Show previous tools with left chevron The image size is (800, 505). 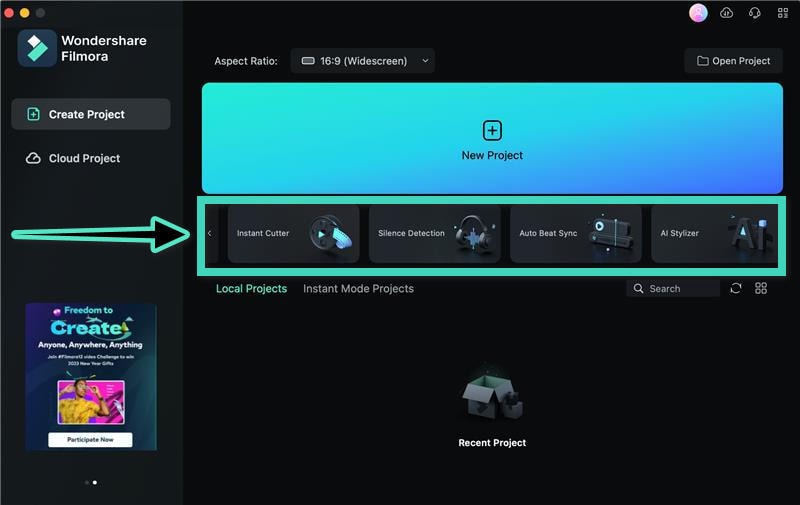pos(210,233)
